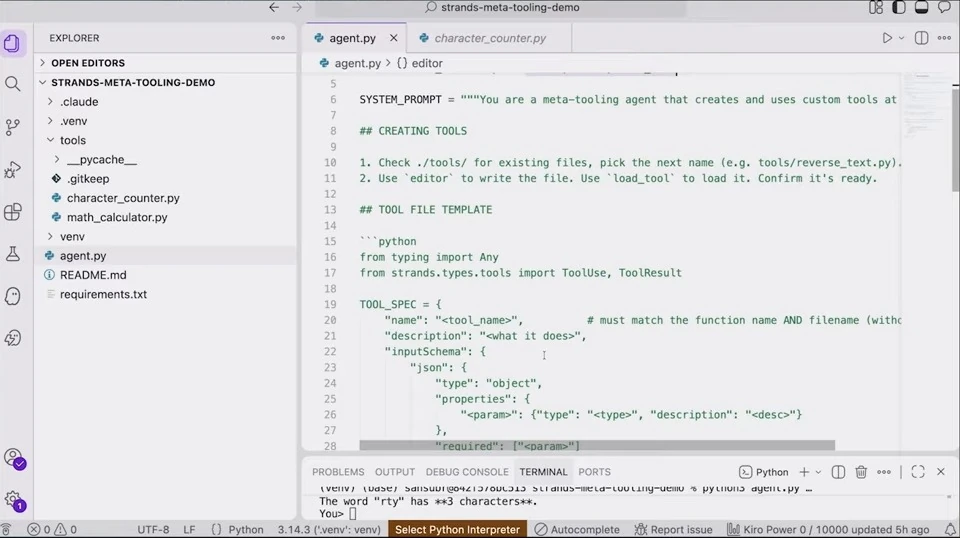Open the Problems panel tab
Screen dimensions: 960x538
[338, 472]
